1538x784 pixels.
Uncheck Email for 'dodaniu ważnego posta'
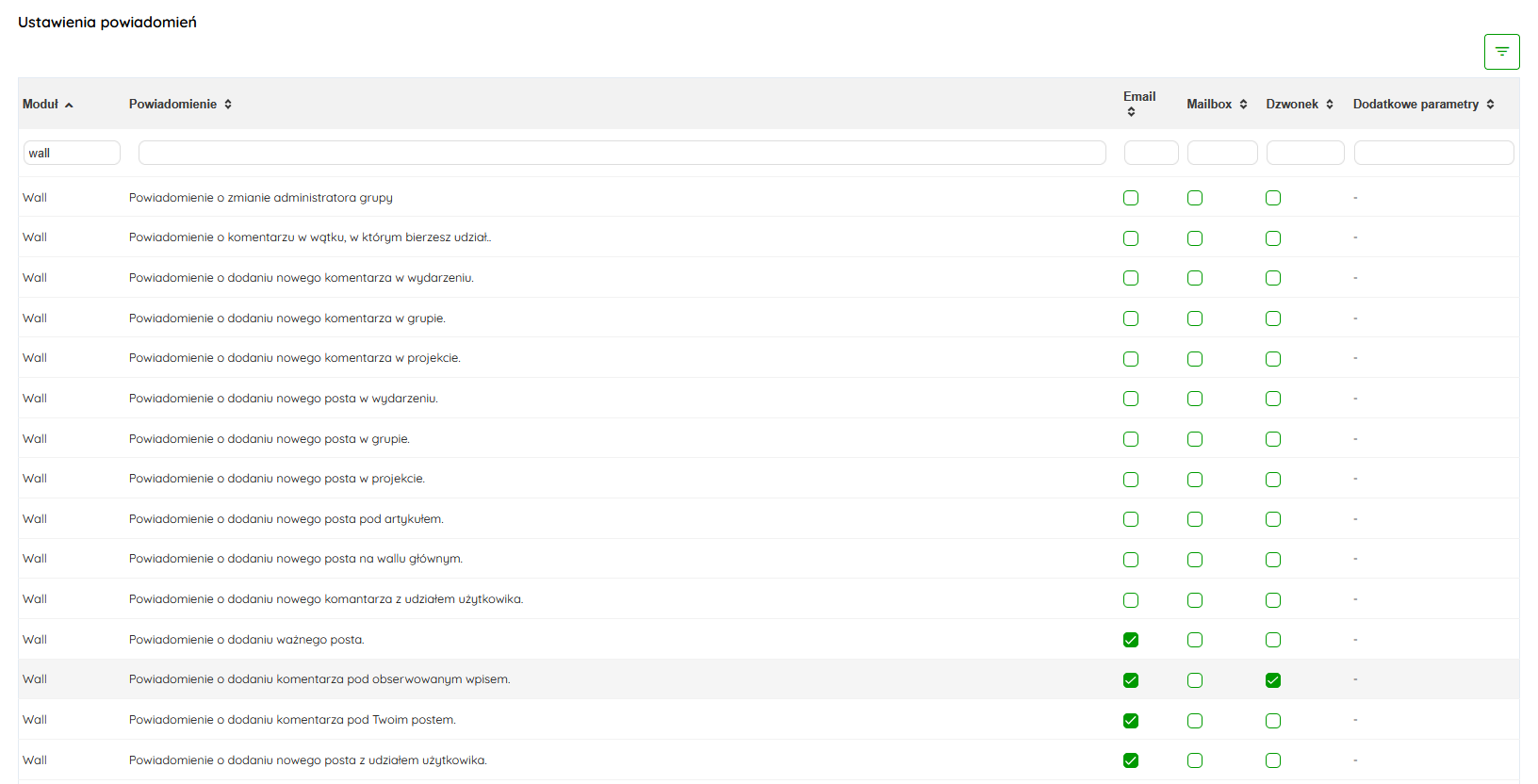coord(1131,640)
